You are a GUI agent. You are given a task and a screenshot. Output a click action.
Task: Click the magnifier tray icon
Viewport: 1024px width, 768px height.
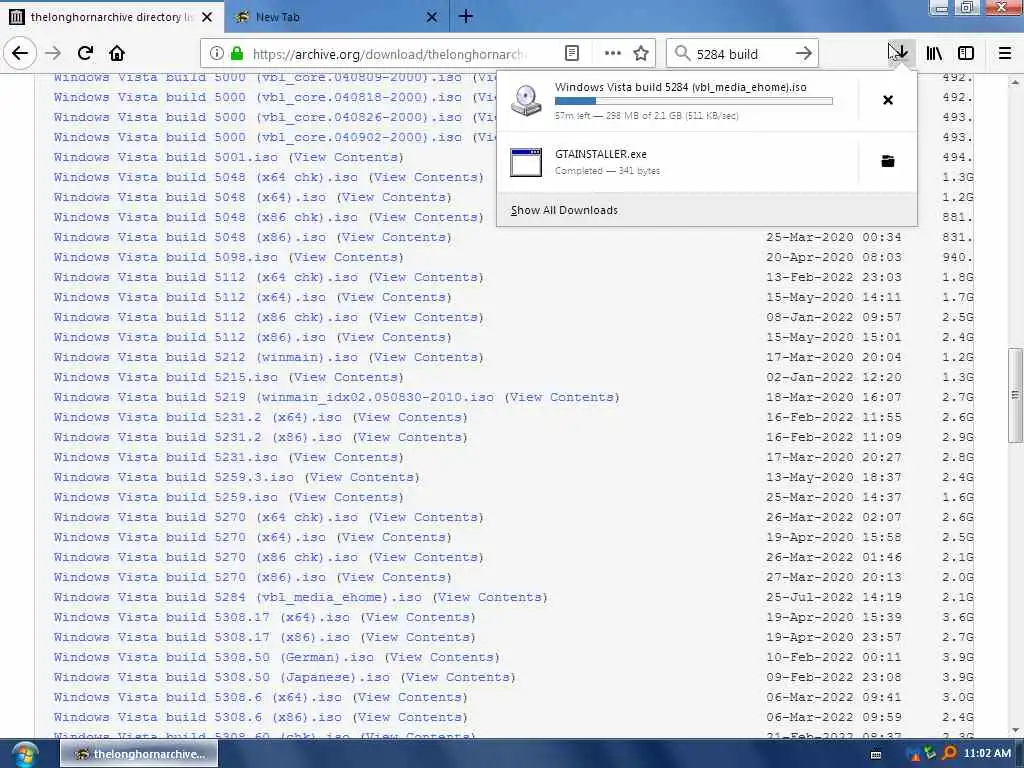click(x=950, y=754)
